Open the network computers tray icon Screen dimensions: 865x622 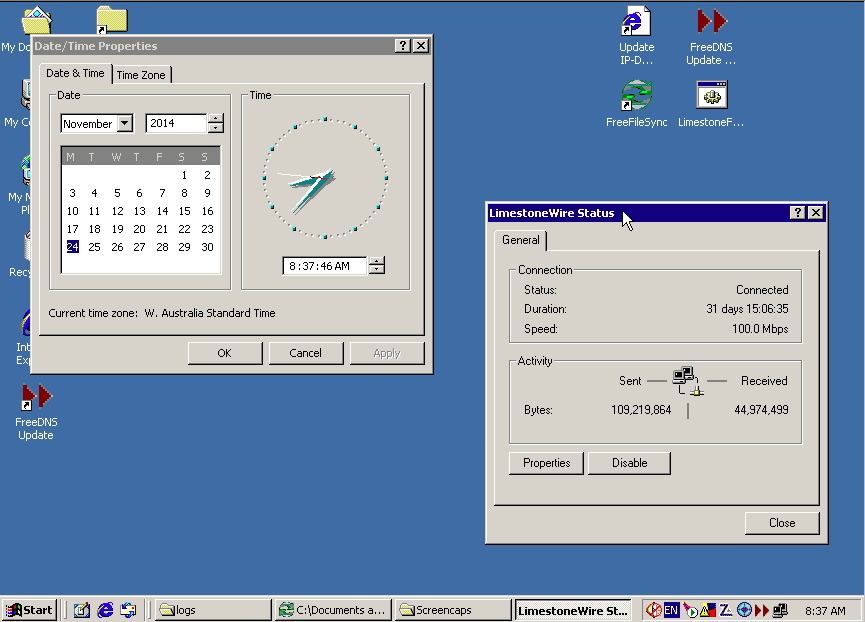coord(780,610)
